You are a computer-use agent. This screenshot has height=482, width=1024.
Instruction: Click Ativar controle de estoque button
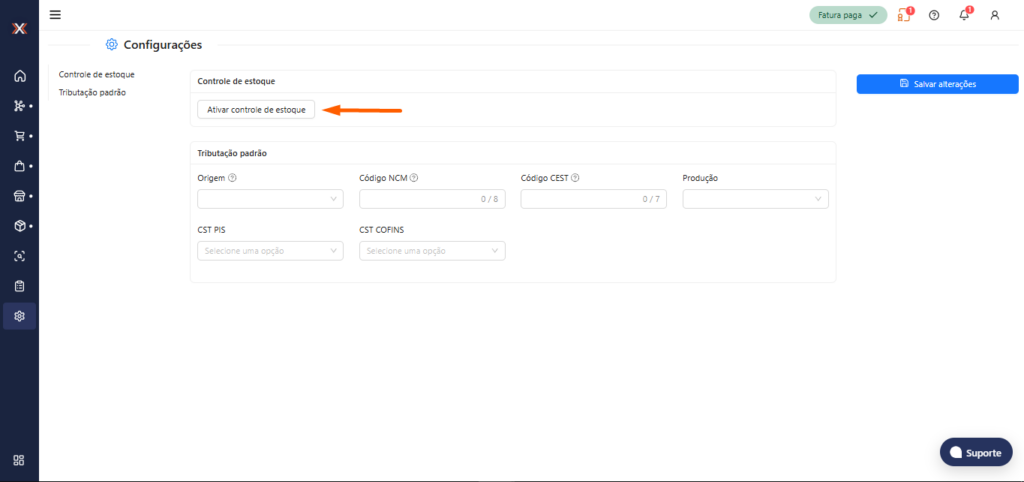[x=256, y=109]
